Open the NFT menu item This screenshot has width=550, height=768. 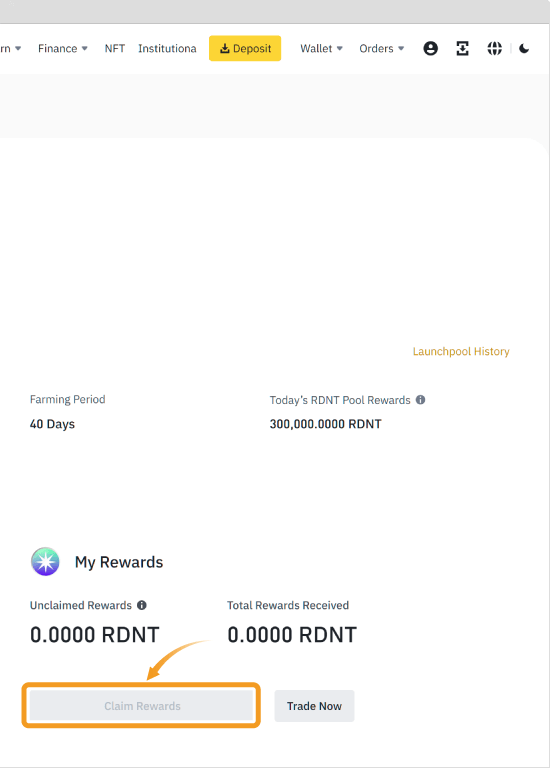click(x=115, y=48)
